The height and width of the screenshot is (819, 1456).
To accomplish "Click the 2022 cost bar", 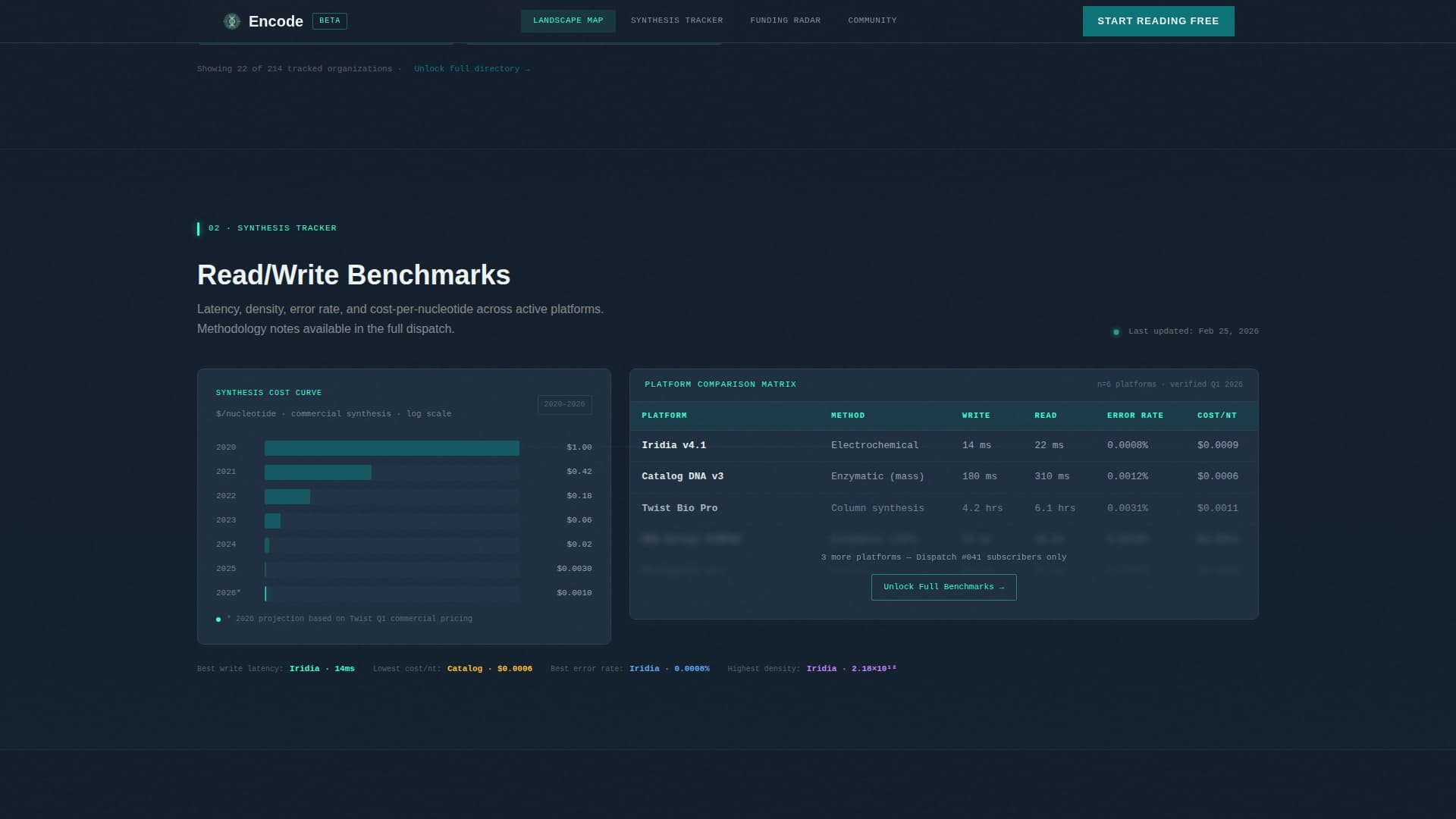I will pyautogui.click(x=287, y=497).
